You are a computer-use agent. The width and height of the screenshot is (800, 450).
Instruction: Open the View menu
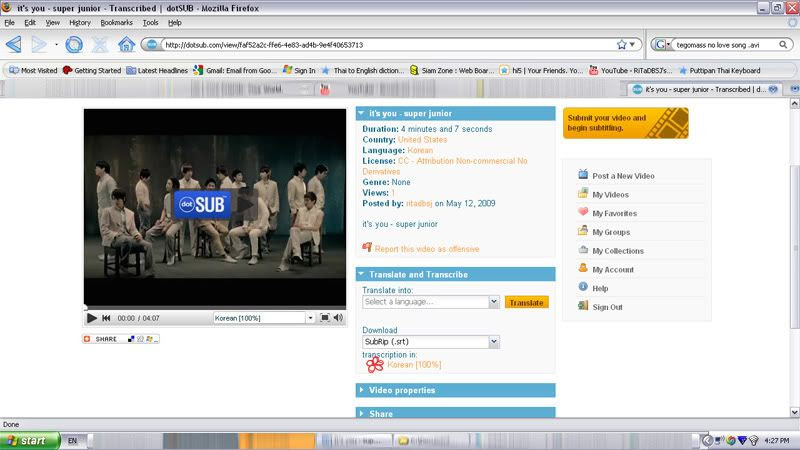pos(53,22)
